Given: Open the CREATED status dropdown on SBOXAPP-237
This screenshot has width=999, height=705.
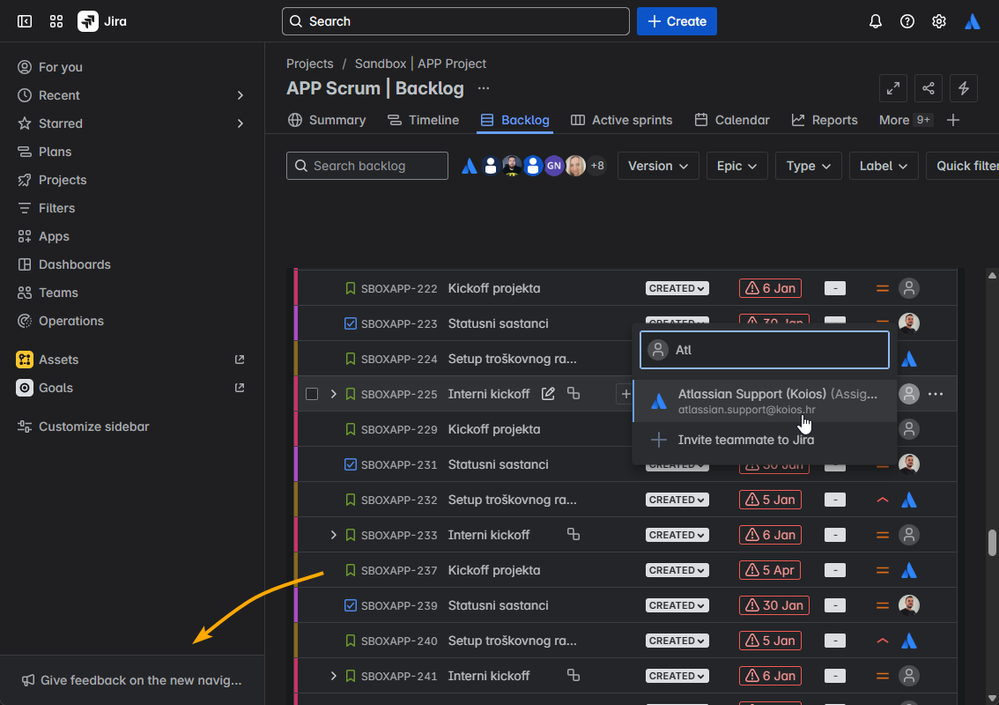Looking at the screenshot, I should [x=677, y=570].
